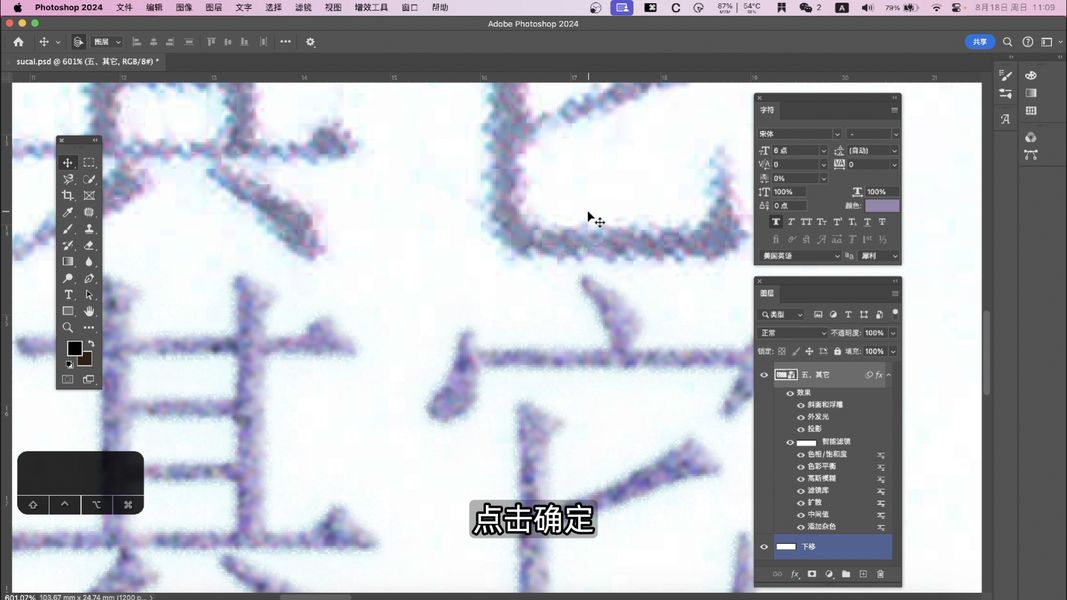This screenshot has height=600, width=1067.
Task: Open the options bar gear settings
Action: (310, 42)
